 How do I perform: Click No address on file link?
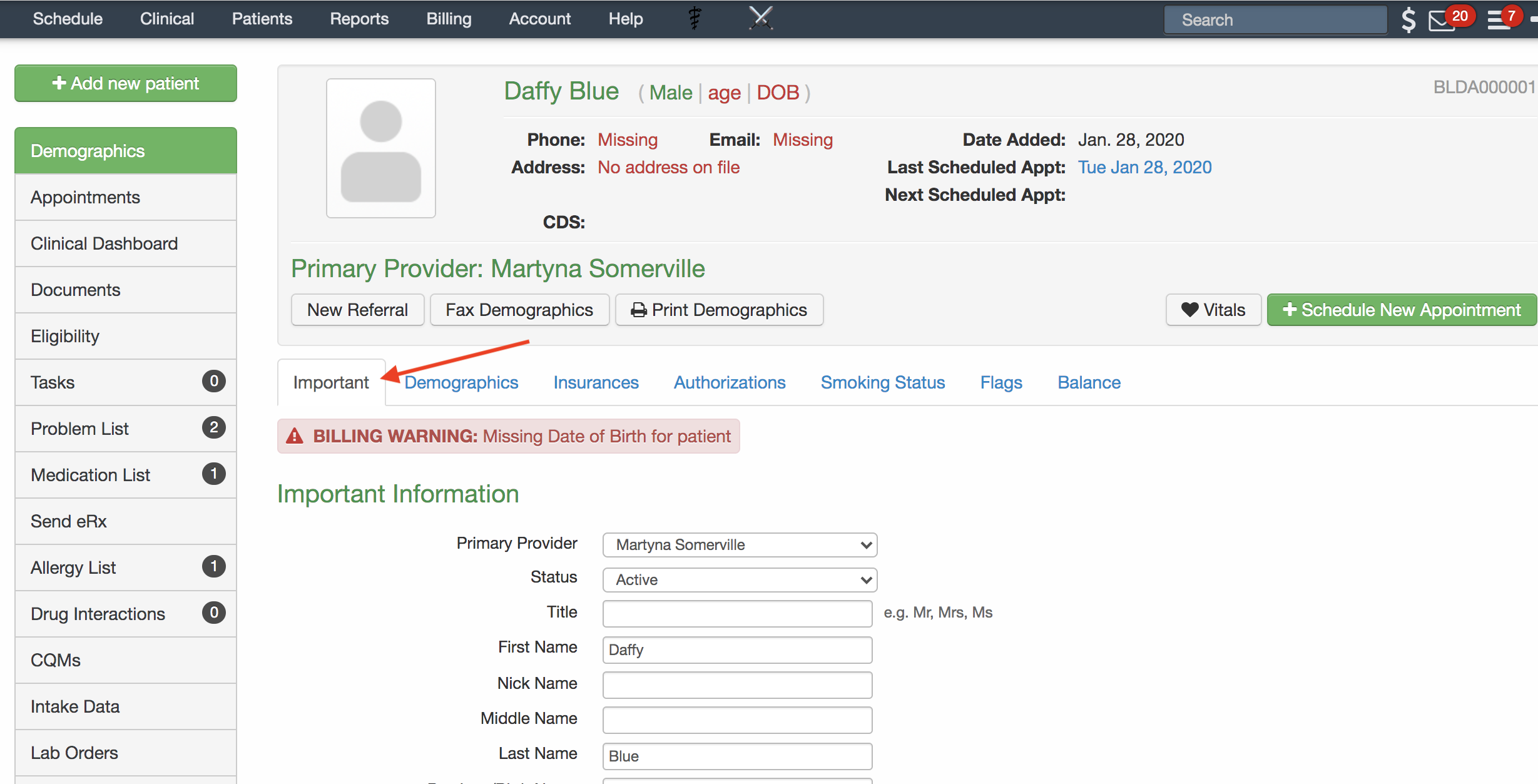(x=668, y=167)
